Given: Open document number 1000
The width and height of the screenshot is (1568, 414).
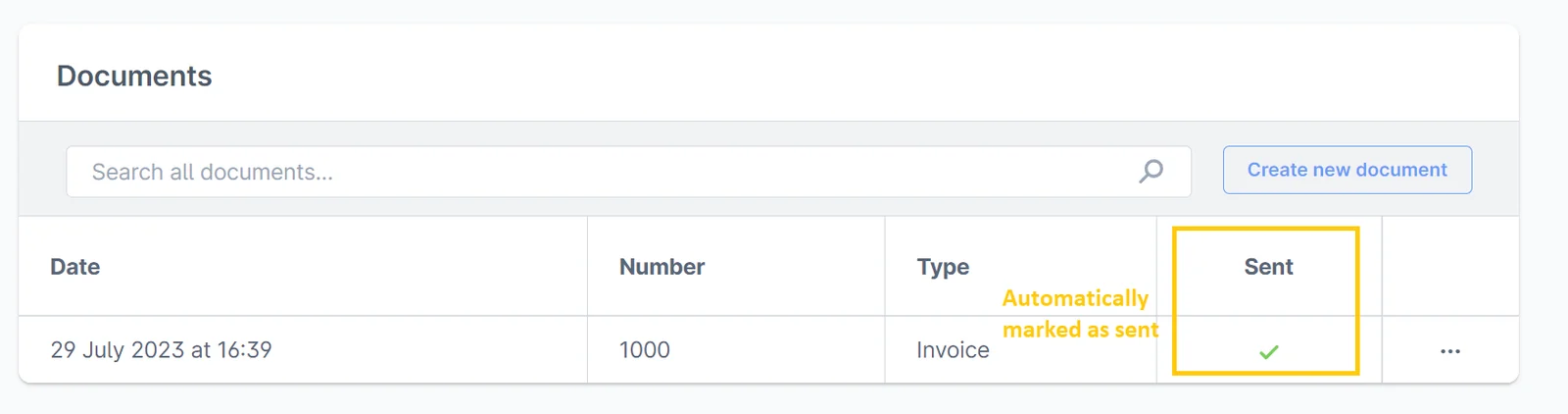Looking at the screenshot, I should (x=645, y=350).
